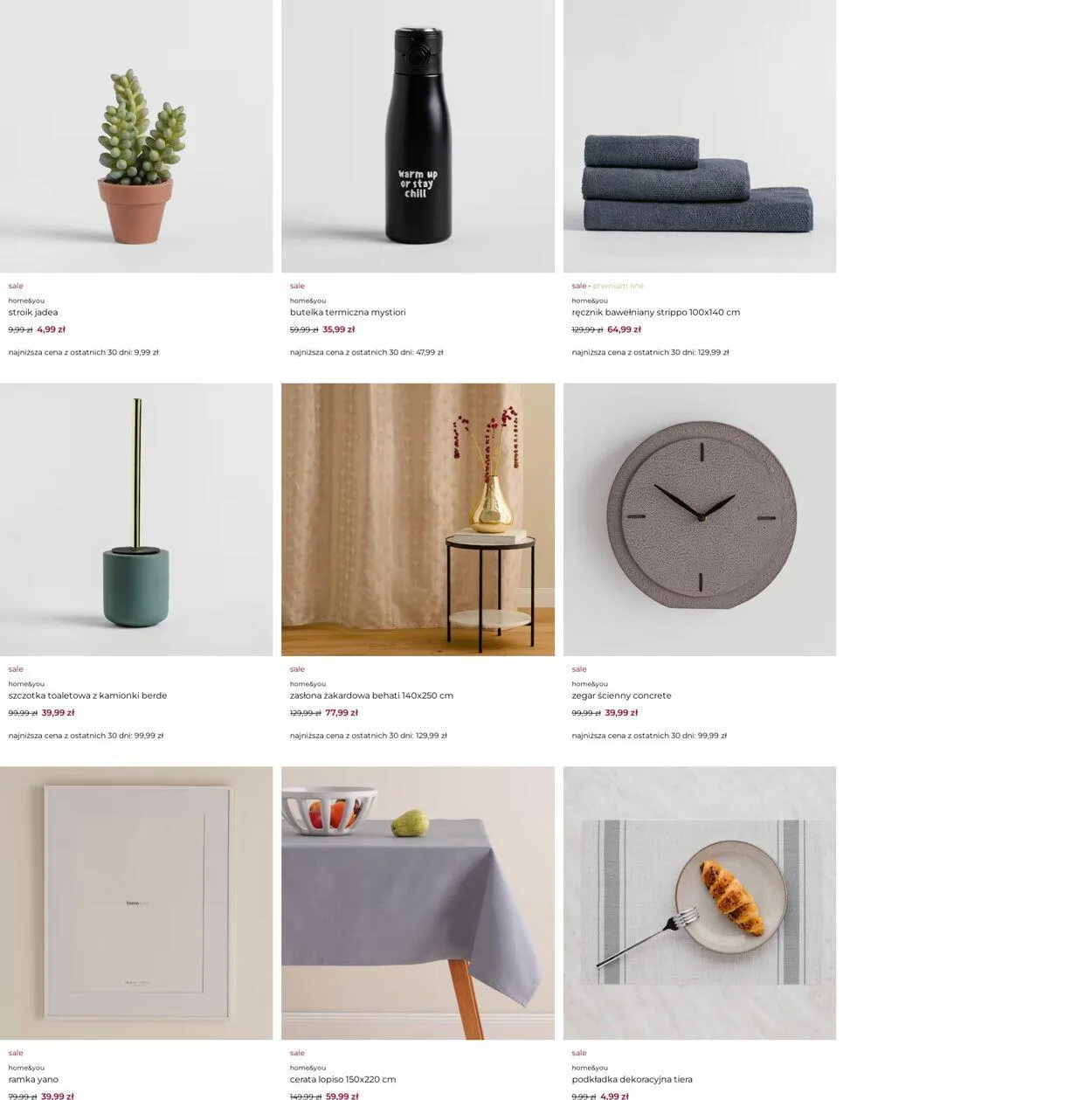Open the stroik jadea cactus product image
This screenshot has height=1100, width=1092.
coord(136,136)
